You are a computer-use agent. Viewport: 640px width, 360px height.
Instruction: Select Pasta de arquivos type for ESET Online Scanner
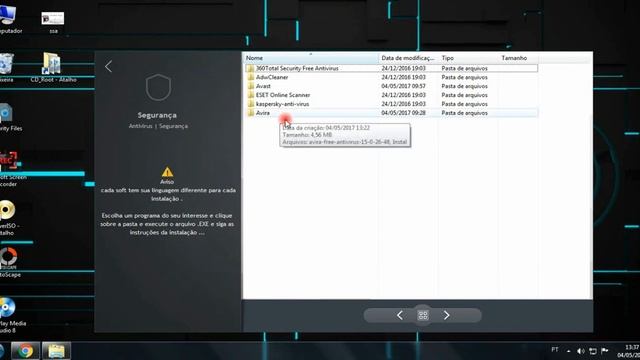point(464,95)
